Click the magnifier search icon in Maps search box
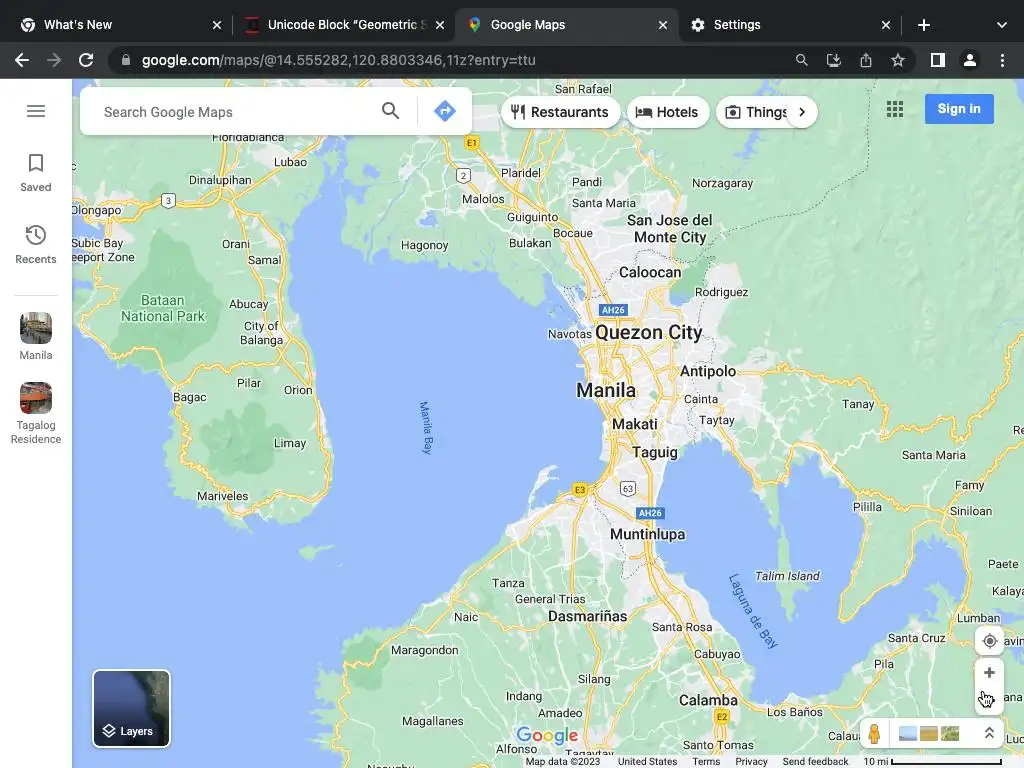The width and height of the screenshot is (1024, 768). click(391, 111)
